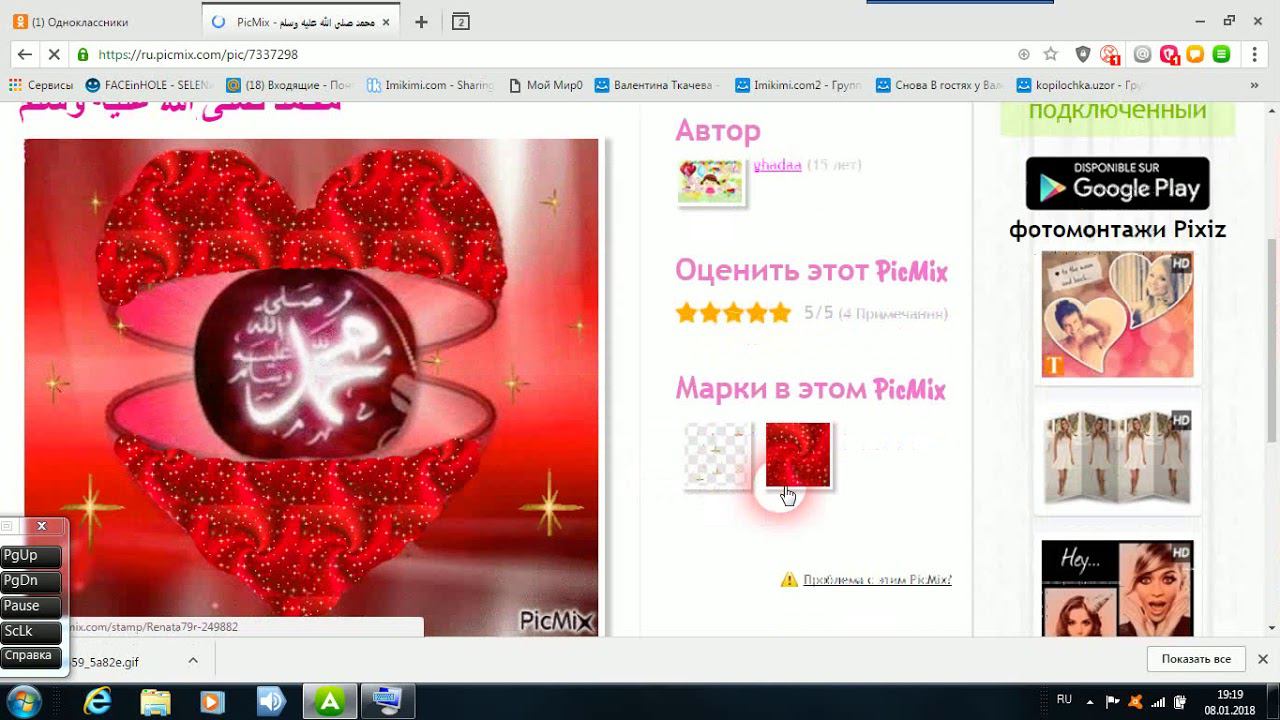Click the PgUp on-screen key

tap(31, 556)
